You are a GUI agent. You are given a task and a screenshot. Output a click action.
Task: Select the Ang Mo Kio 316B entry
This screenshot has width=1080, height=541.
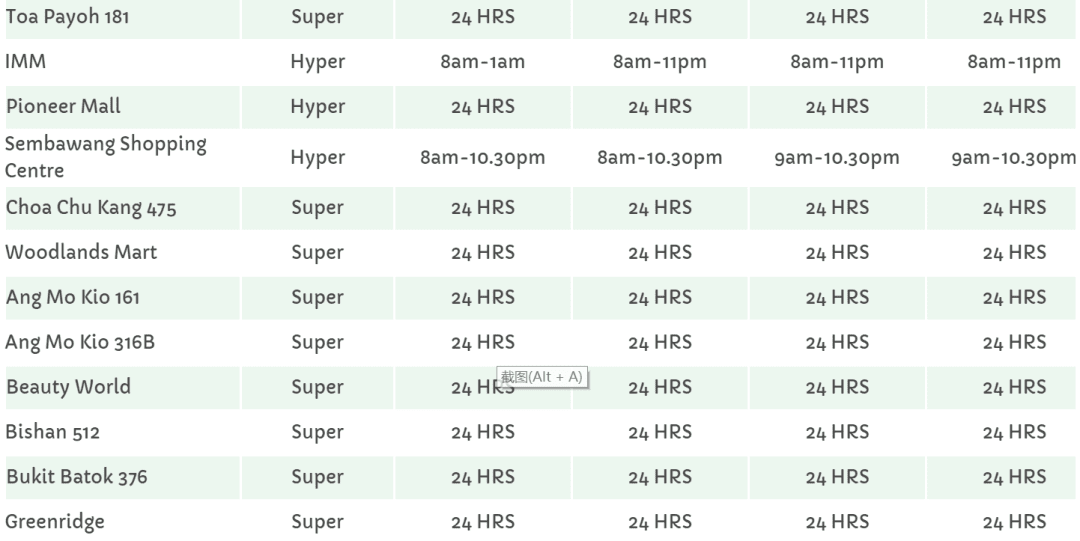[x=80, y=342]
